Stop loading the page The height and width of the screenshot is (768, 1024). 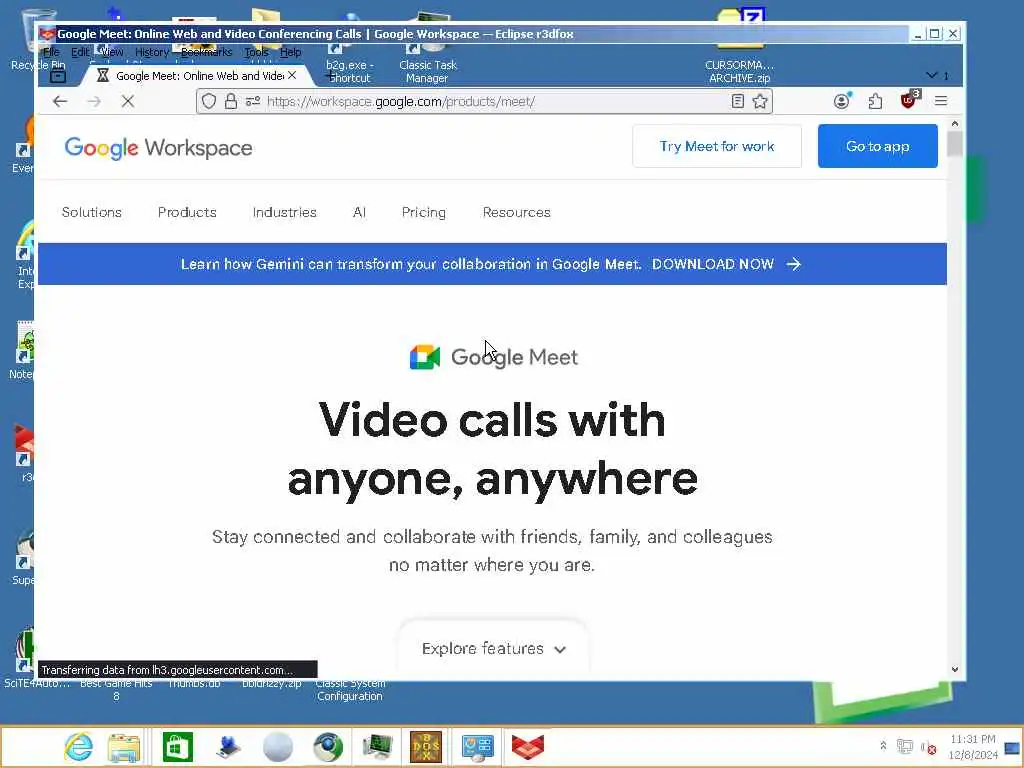(x=128, y=101)
